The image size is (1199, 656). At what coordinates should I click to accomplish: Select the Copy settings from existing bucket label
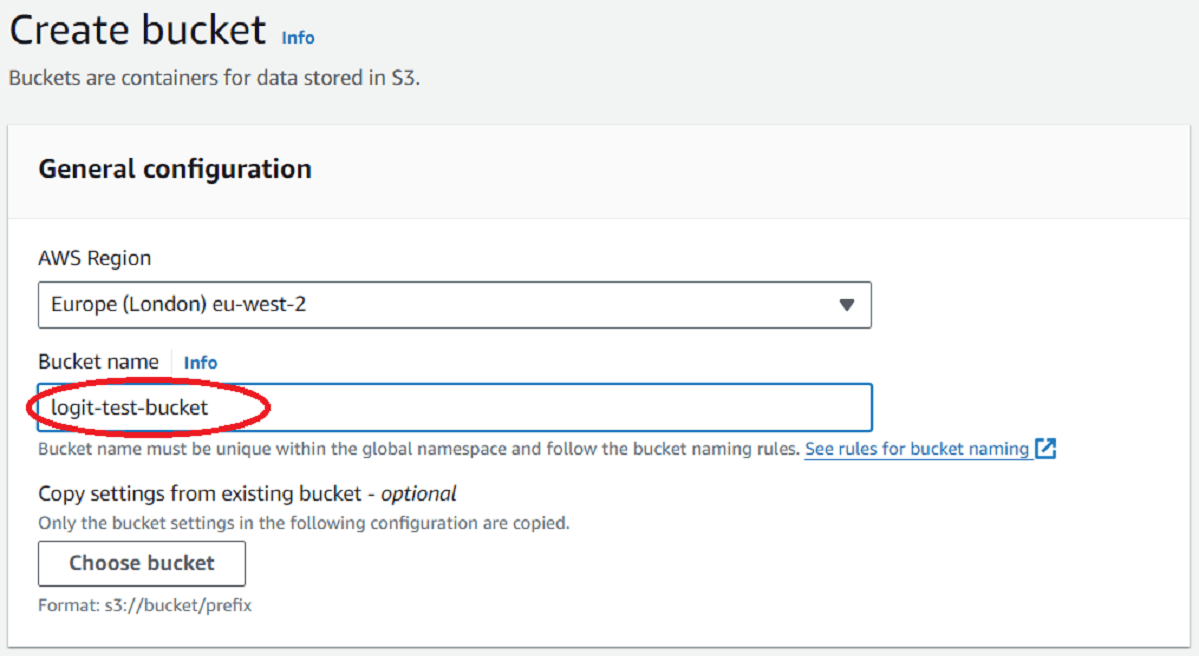tap(246, 493)
